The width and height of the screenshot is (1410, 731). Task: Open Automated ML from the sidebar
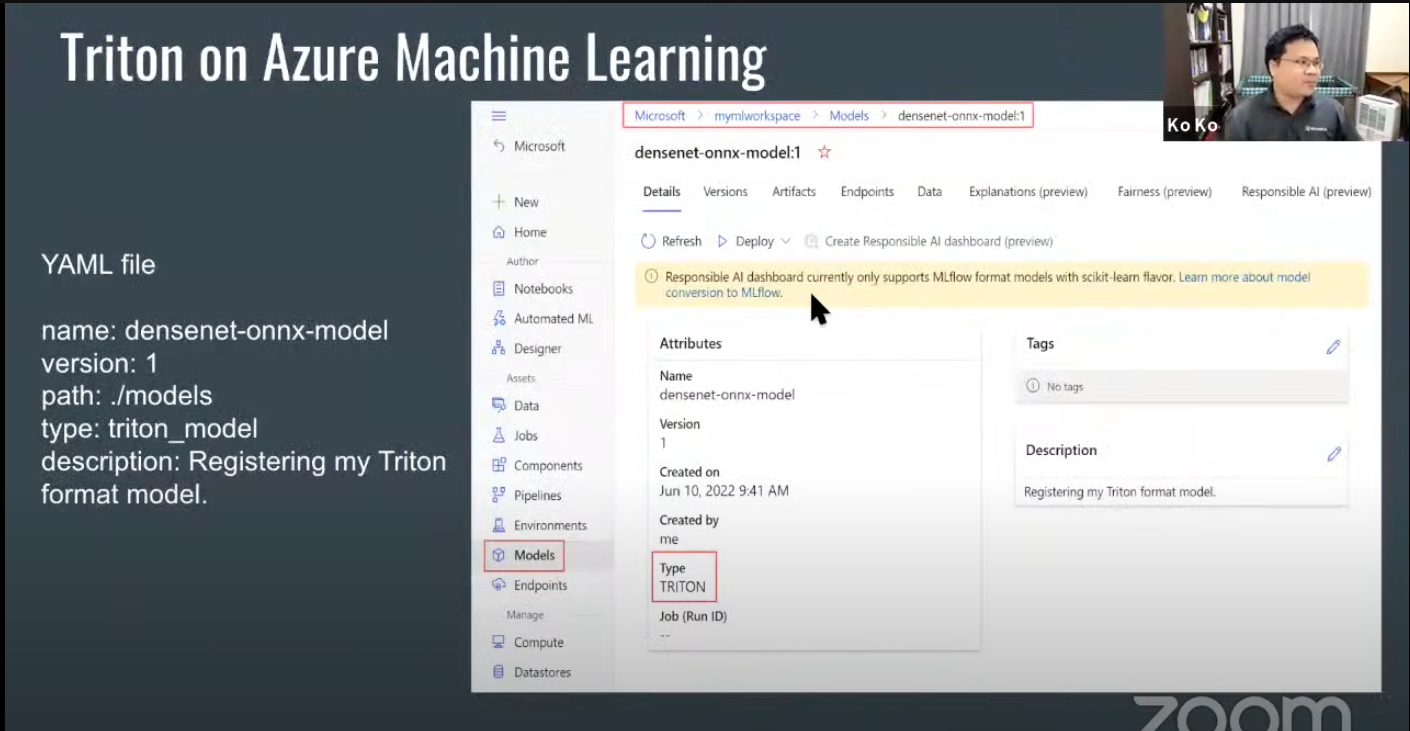[x=554, y=319]
